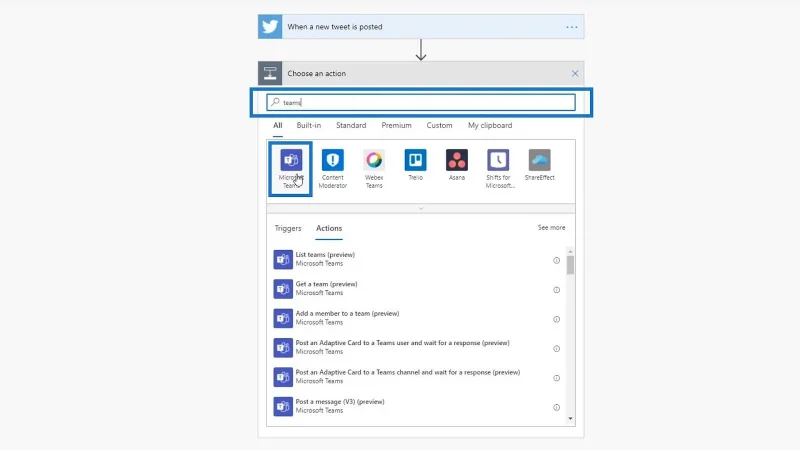The height and width of the screenshot is (450, 800).
Task: Click the Choose an action step icon
Action: coord(270,73)
